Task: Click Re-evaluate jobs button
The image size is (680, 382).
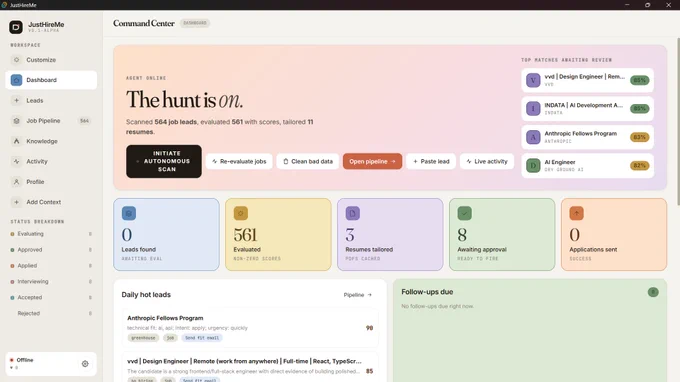Action: [239, 161]
